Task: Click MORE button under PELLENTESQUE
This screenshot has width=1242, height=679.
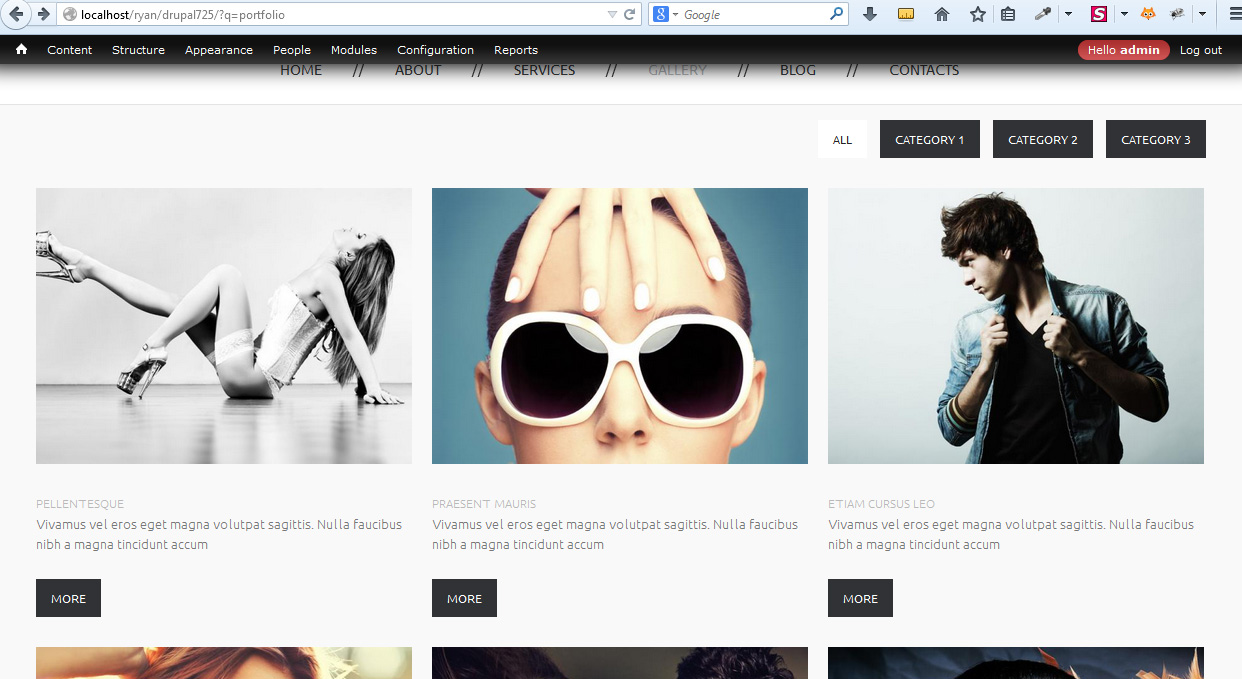Action: 68,598
